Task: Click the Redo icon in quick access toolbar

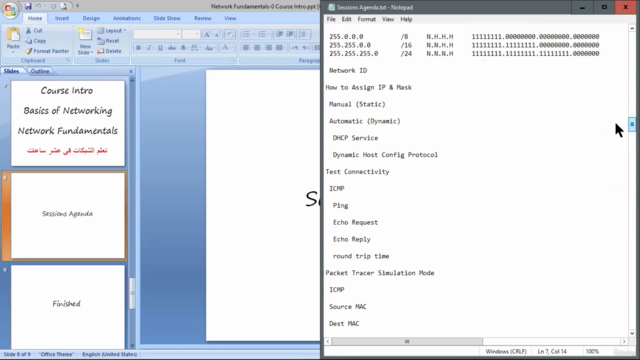Action: (x=53, y=6)
